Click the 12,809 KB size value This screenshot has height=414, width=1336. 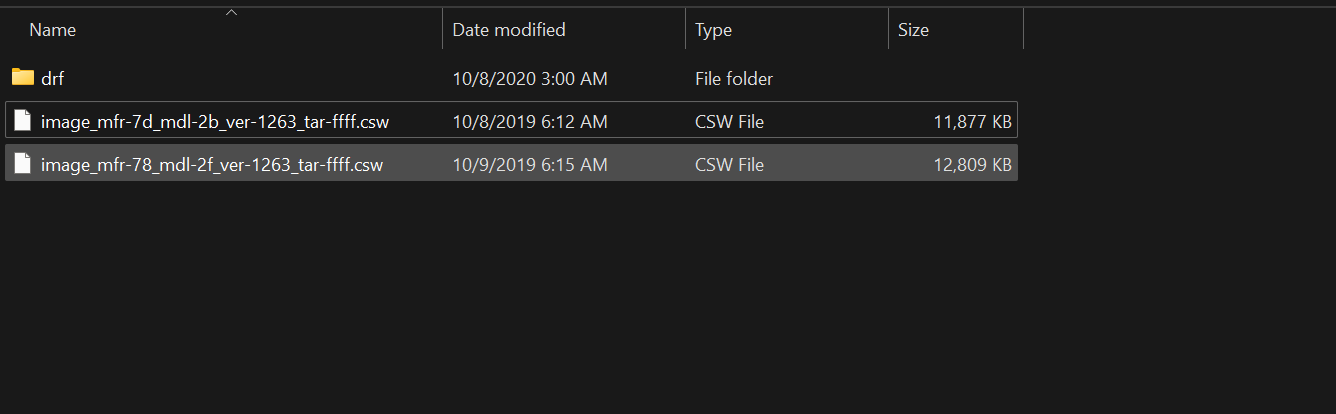(972, 164)
